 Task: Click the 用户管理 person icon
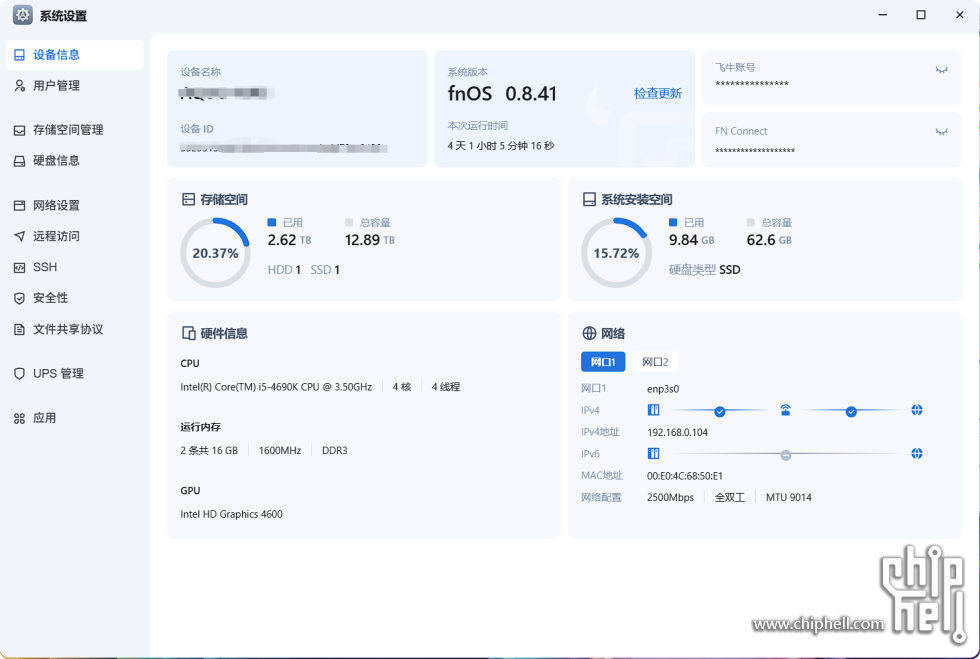click(19, 86)
